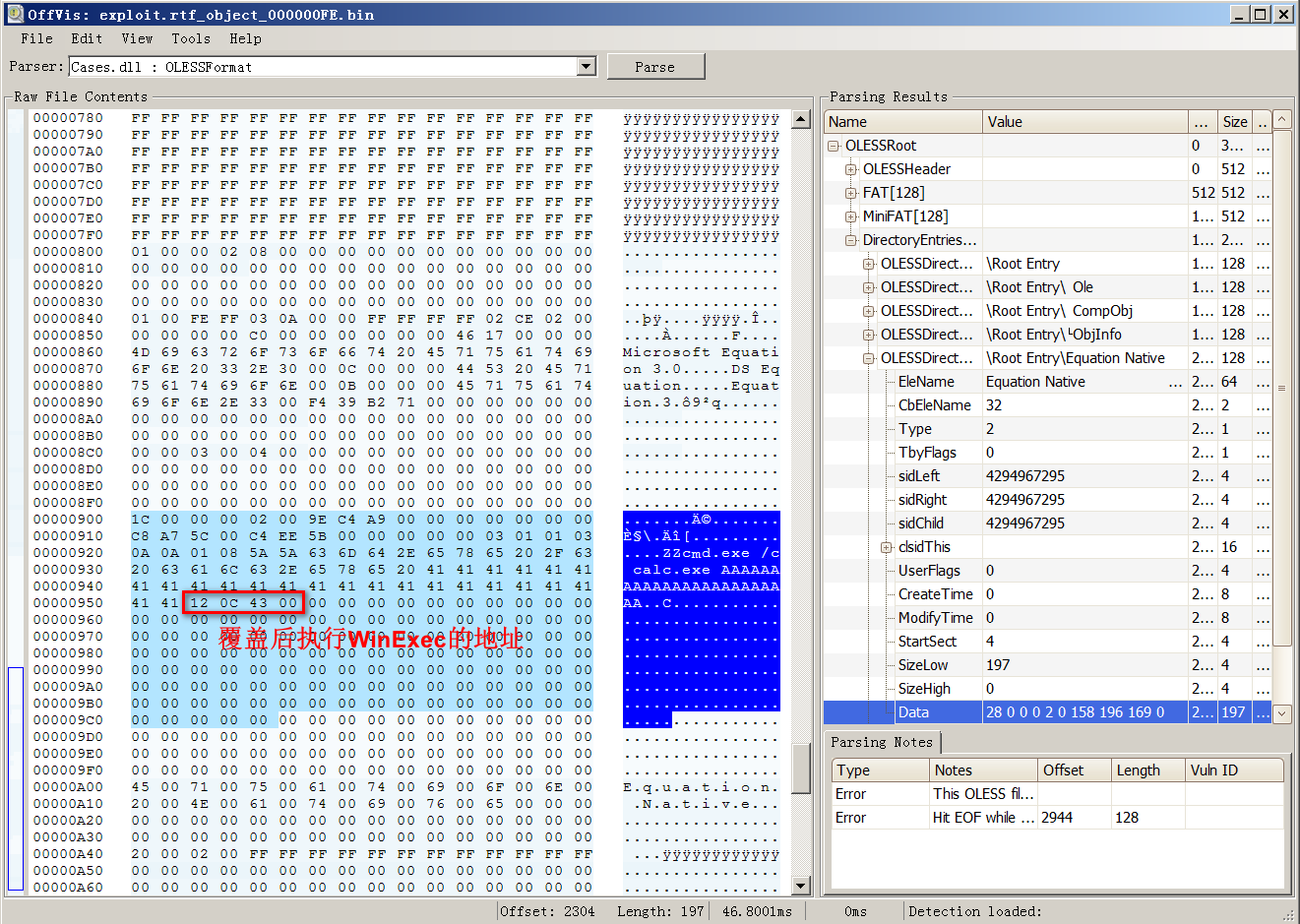Image resolution: width=1300 pixels, height=924 pixels.
Task: Select the CbEleName row
Action: 1047,405
